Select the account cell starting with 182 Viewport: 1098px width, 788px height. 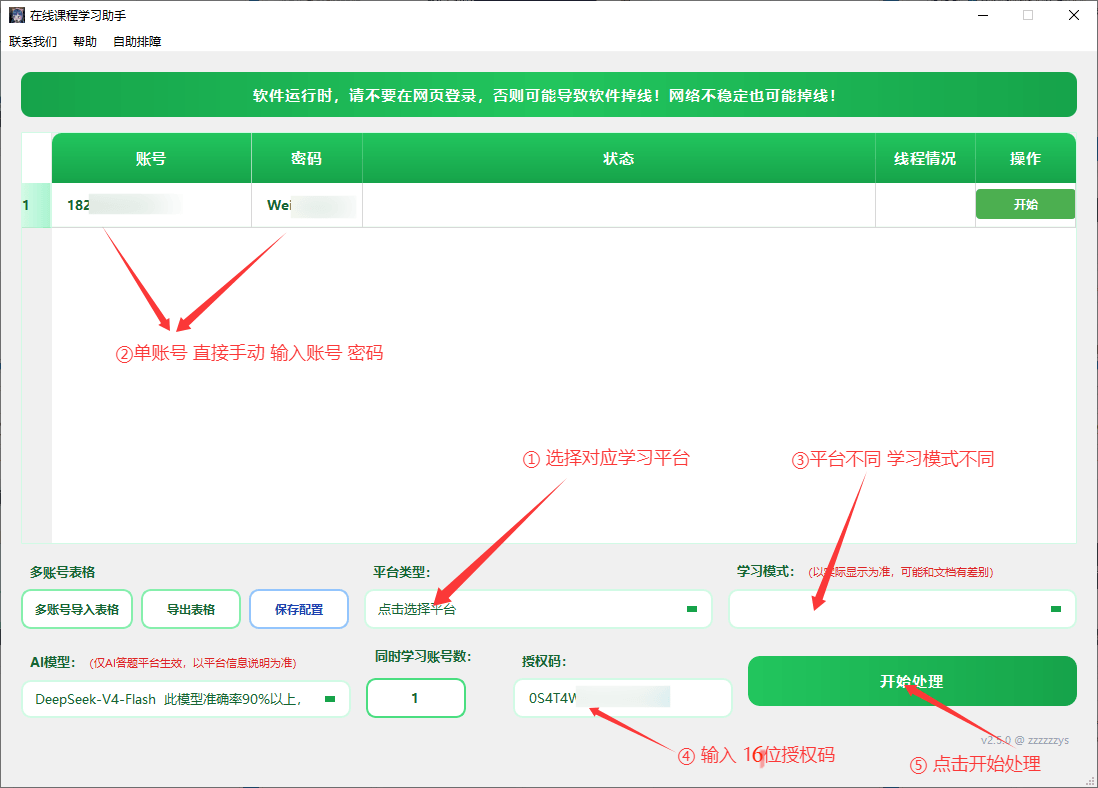click(x=151, y=205)
